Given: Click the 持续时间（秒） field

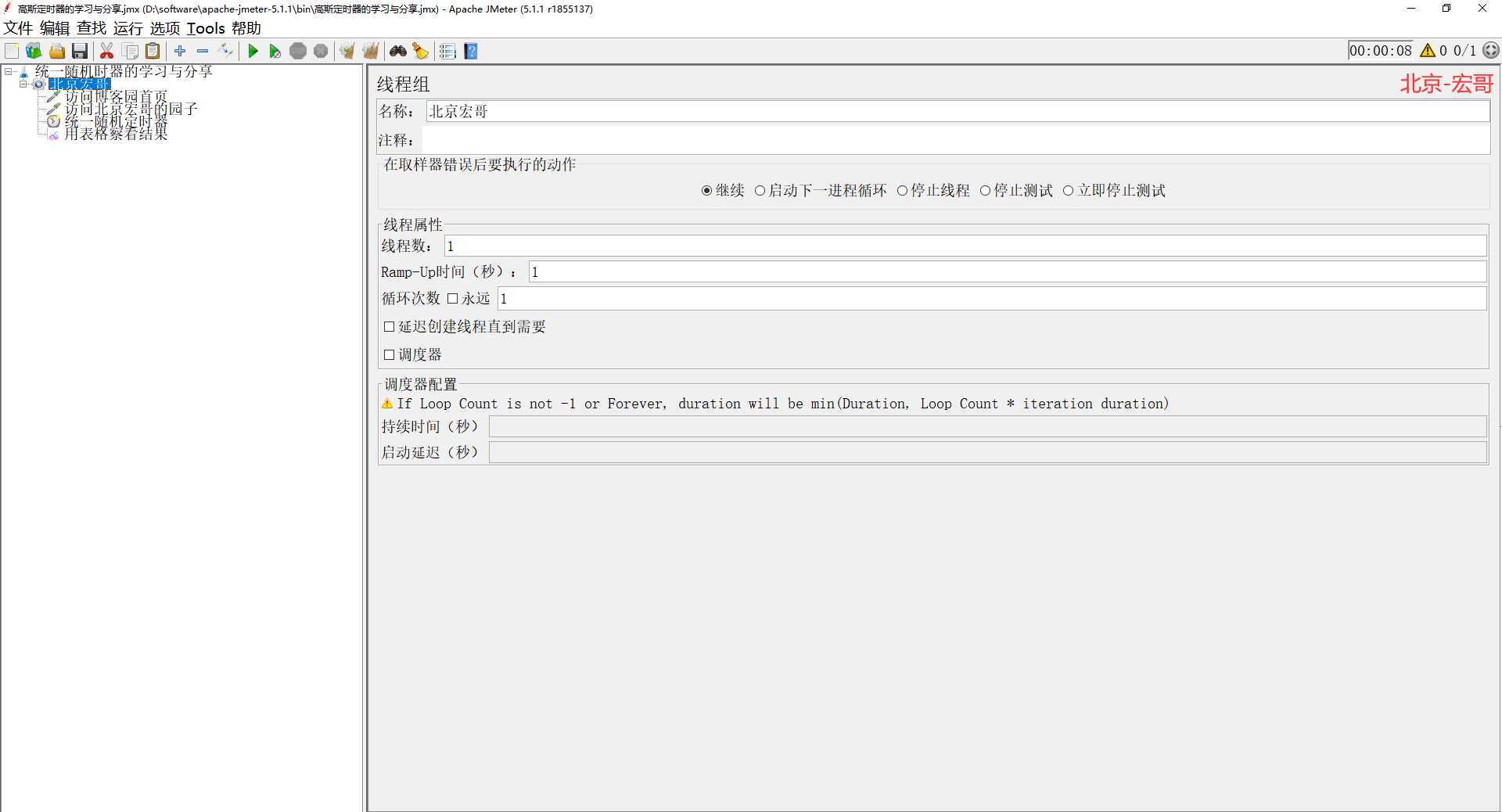Looking at the screenshot, I should [x=988, y=426].
